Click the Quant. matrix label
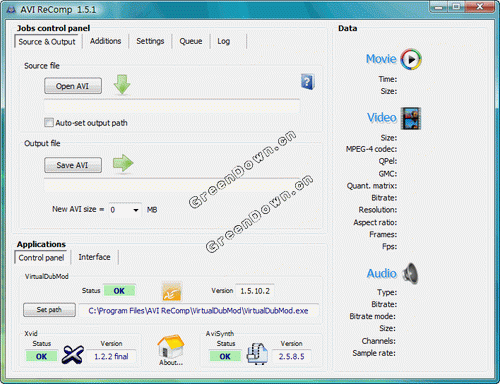The width and height of the screenshot is (500, 384). point(372,186)
